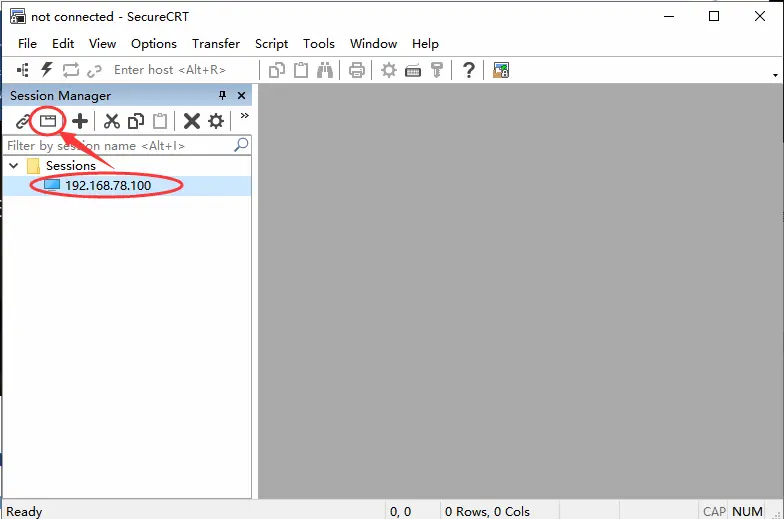The width and height of the screenshot is (784, 519).
Task: Click Connect in Tab icon in Session Manager
Action: pyautogui.click(x=48, y=120)
